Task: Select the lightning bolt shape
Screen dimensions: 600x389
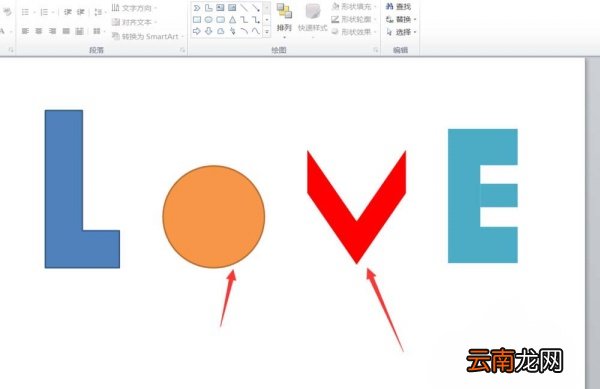Action: tap(232, 31)
